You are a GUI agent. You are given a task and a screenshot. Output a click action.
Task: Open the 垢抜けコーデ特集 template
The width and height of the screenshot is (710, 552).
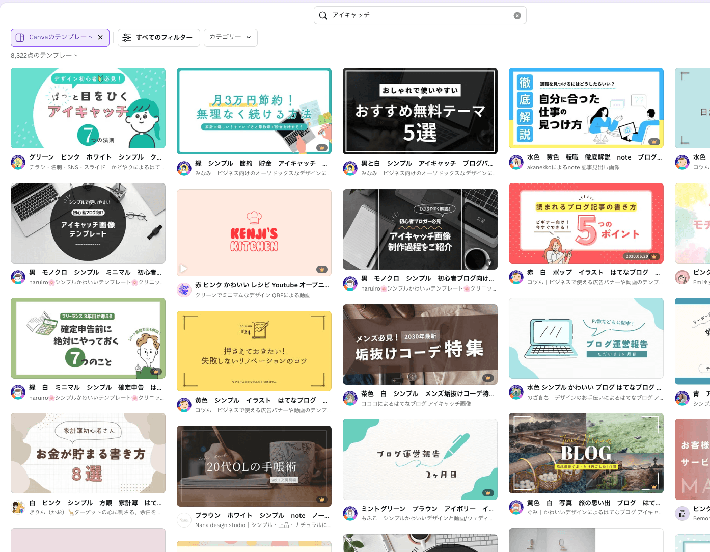click(420, 345)
